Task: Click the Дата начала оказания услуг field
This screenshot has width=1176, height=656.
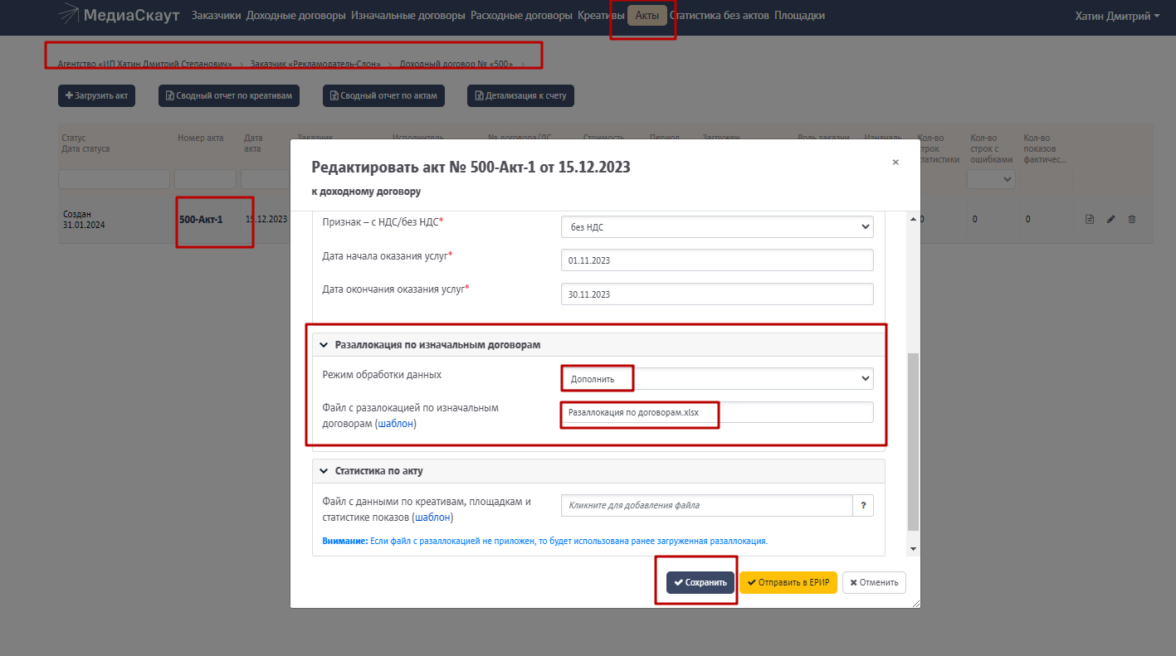Action: (x=717, y=260)
